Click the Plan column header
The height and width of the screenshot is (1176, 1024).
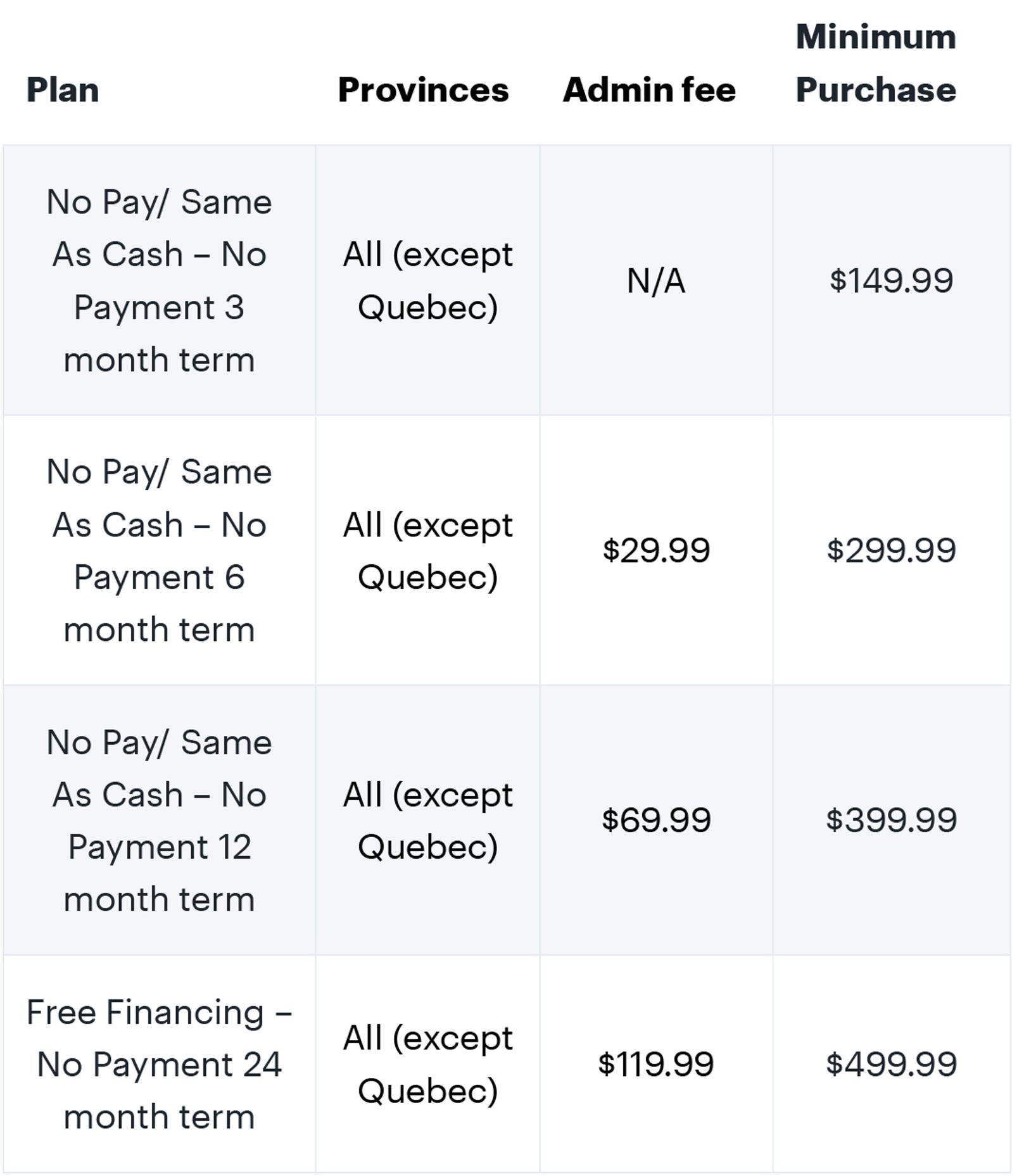[63, 90]
